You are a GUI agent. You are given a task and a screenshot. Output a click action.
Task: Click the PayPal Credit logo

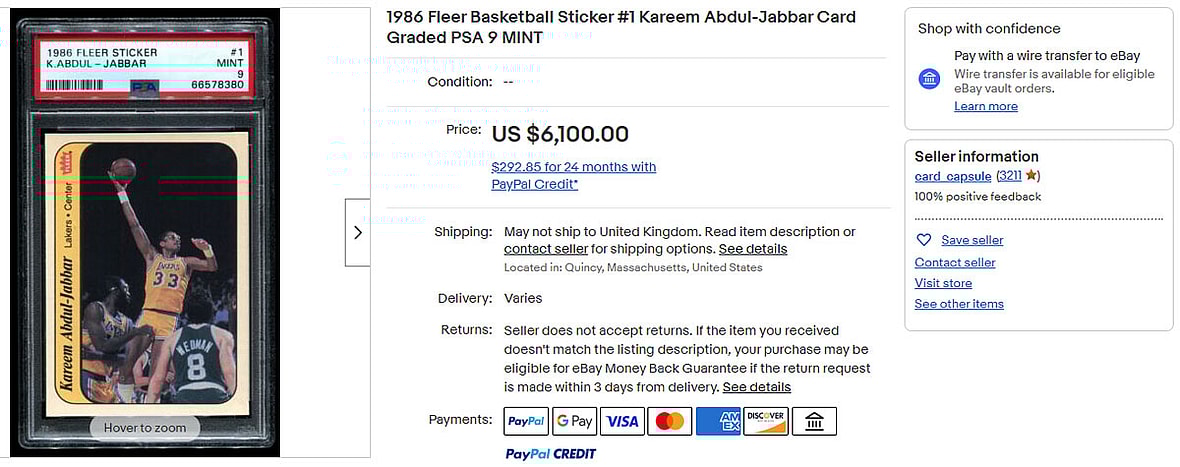(x=550, y=454)
